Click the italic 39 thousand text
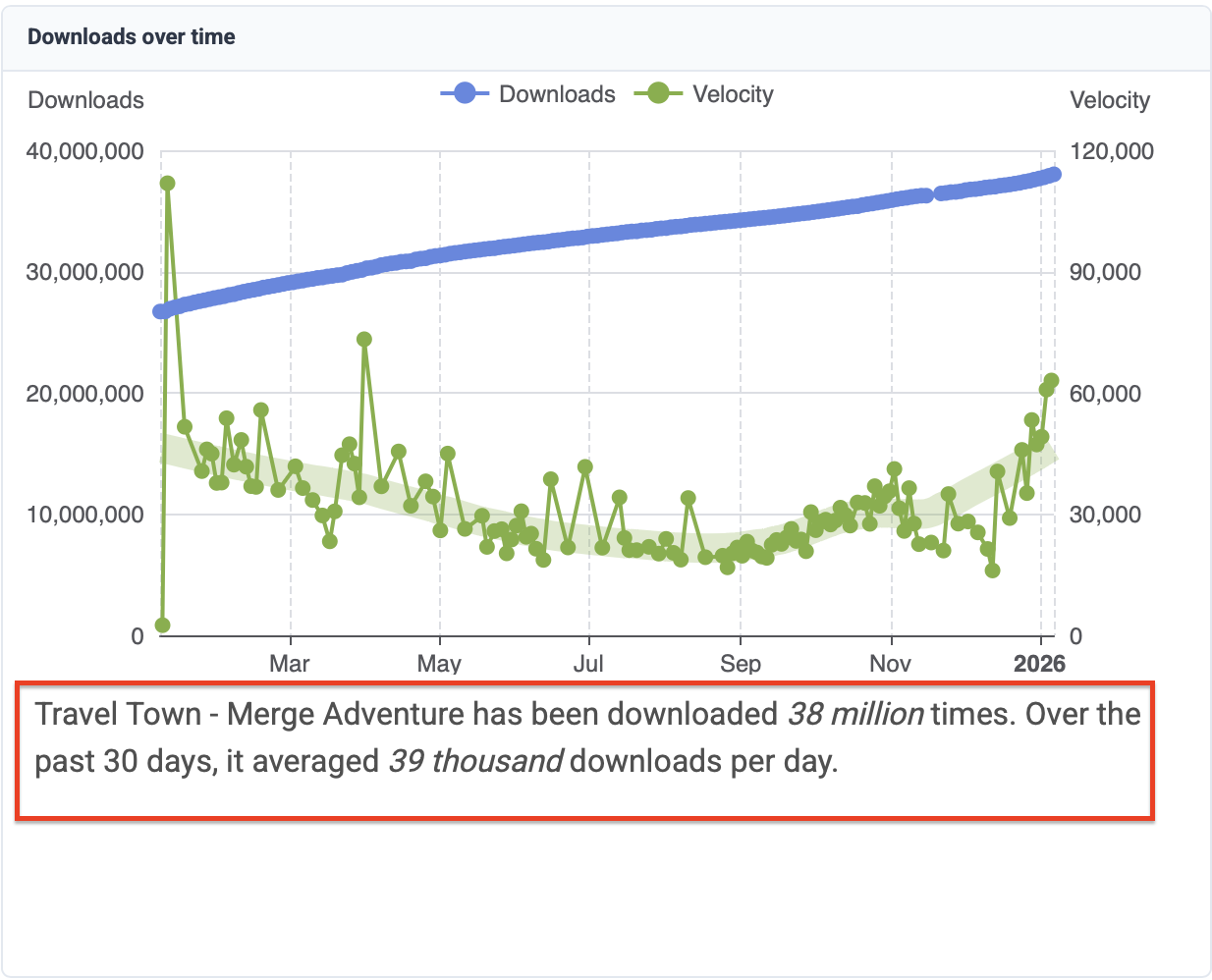The image size is (1212, 980). (475, 761)
